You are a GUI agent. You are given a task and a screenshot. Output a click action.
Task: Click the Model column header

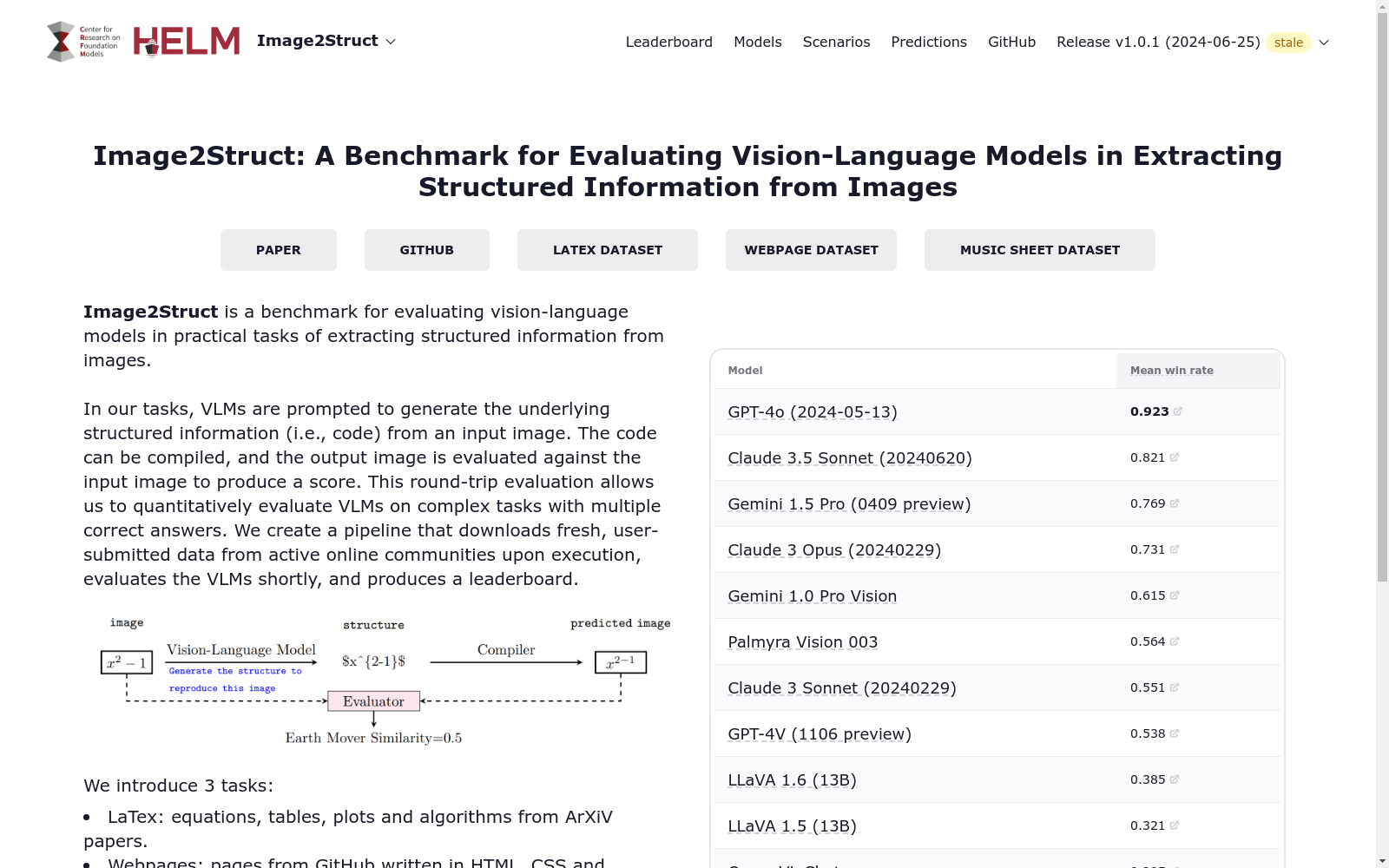click(x=915, y=371)
